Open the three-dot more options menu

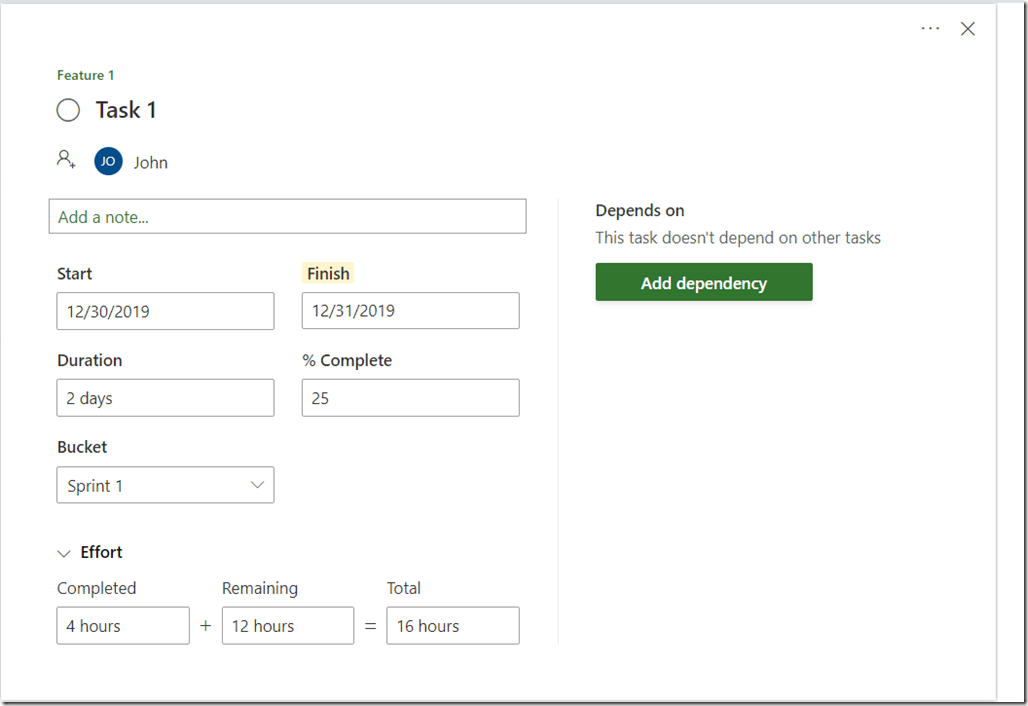coord(930,29)
